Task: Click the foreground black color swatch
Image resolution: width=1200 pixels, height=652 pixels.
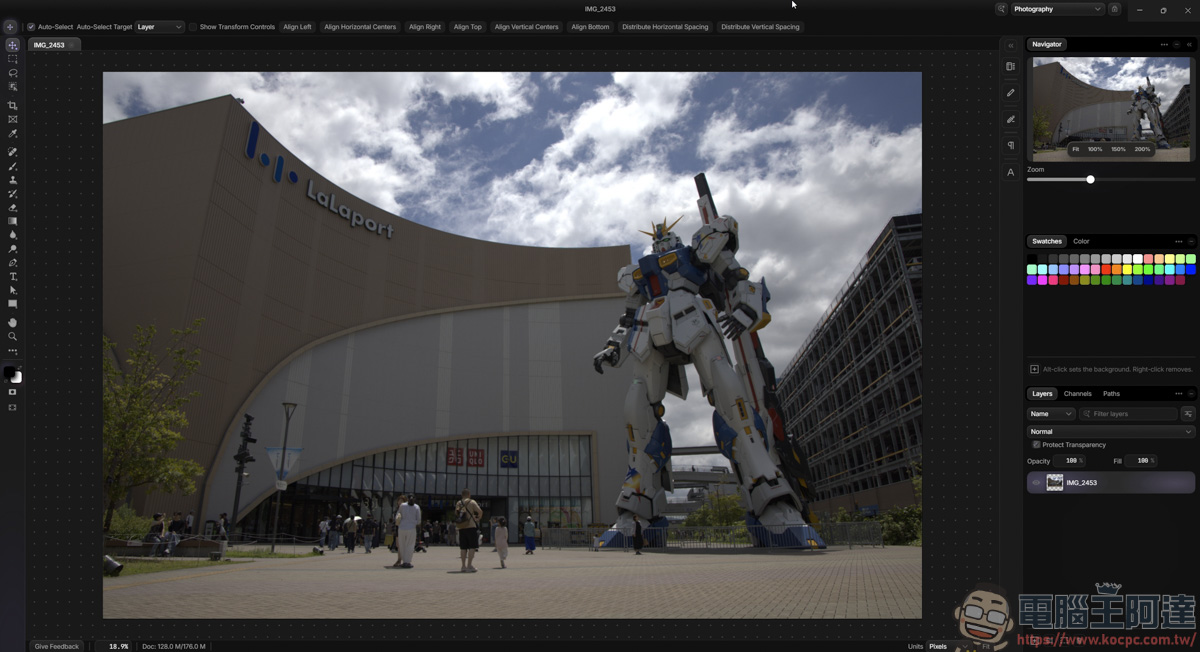Action: pyautogui.click(x=9, y=372)
